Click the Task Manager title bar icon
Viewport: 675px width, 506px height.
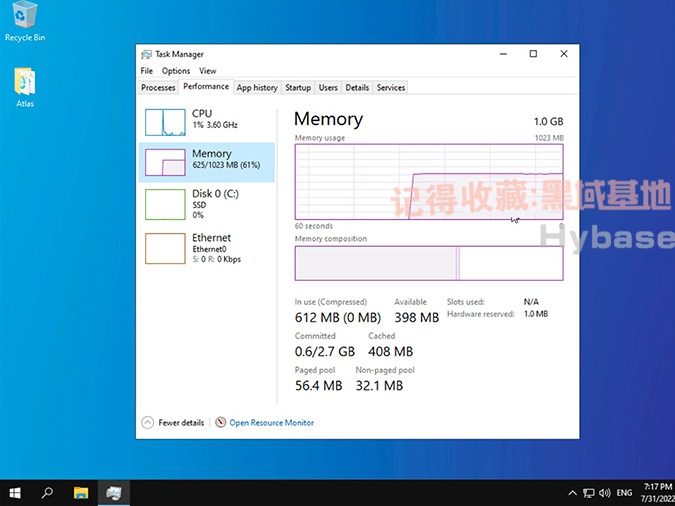[x=146, y=54]
